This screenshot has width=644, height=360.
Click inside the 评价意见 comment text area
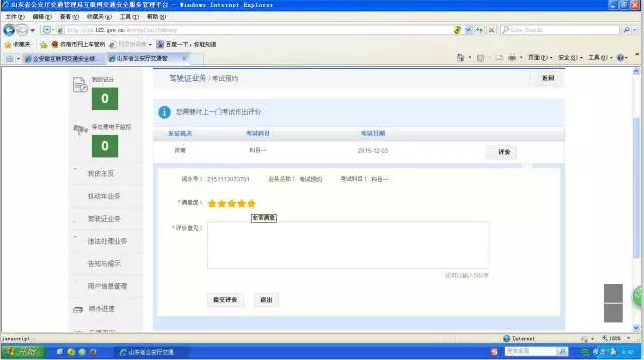coord(348,245)
